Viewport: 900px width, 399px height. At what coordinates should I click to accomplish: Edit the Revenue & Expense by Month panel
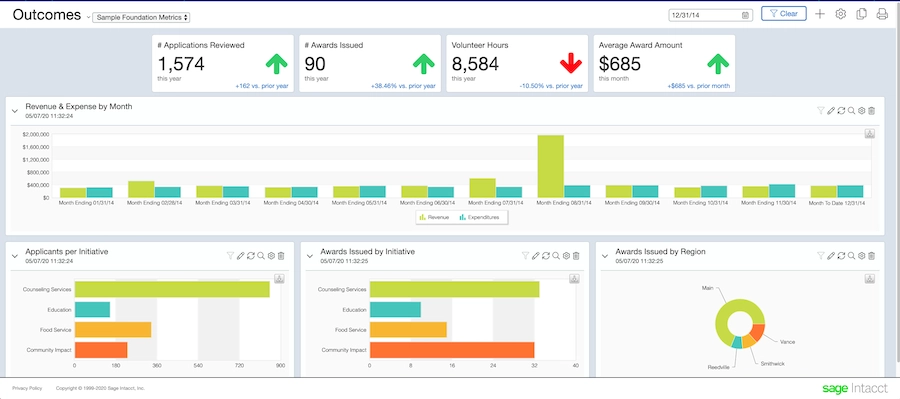[x=831, y=111]
